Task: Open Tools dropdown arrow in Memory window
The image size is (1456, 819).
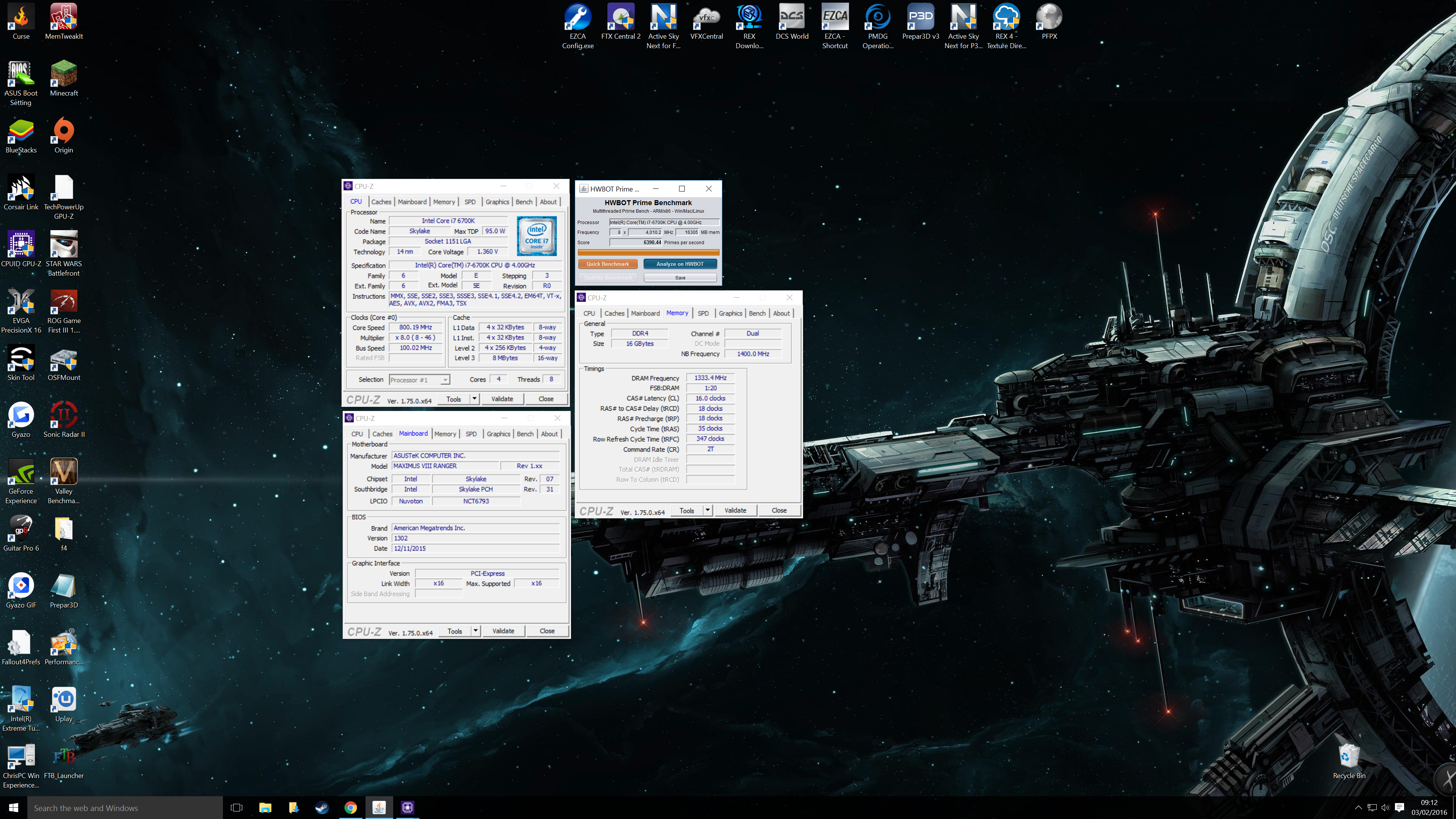Action: (x=707, y=510)
